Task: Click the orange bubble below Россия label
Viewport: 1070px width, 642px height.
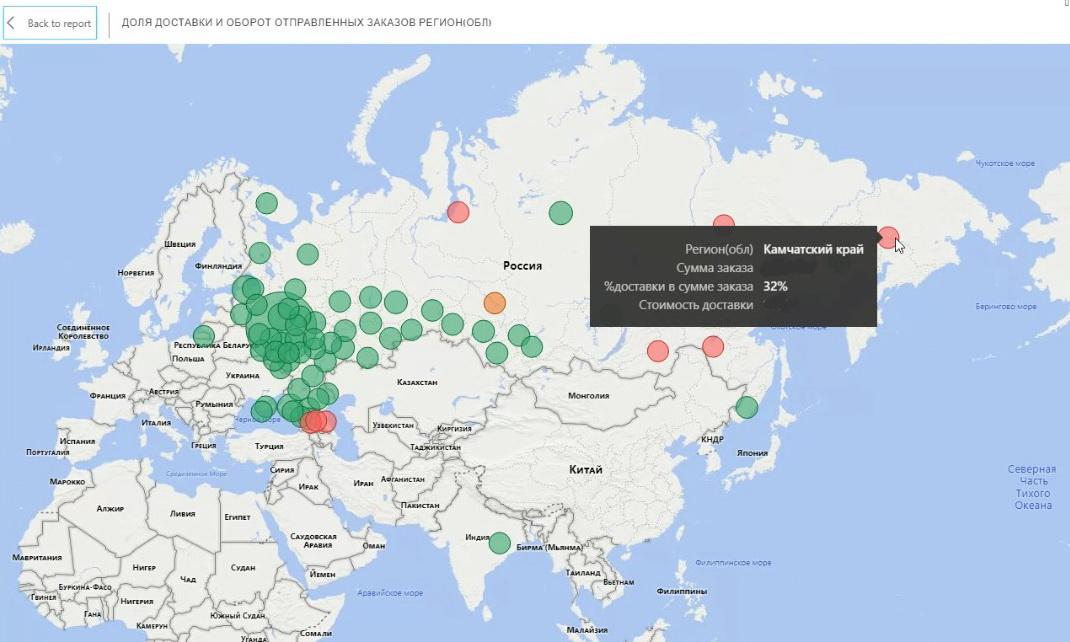Action: click(494, 302)
